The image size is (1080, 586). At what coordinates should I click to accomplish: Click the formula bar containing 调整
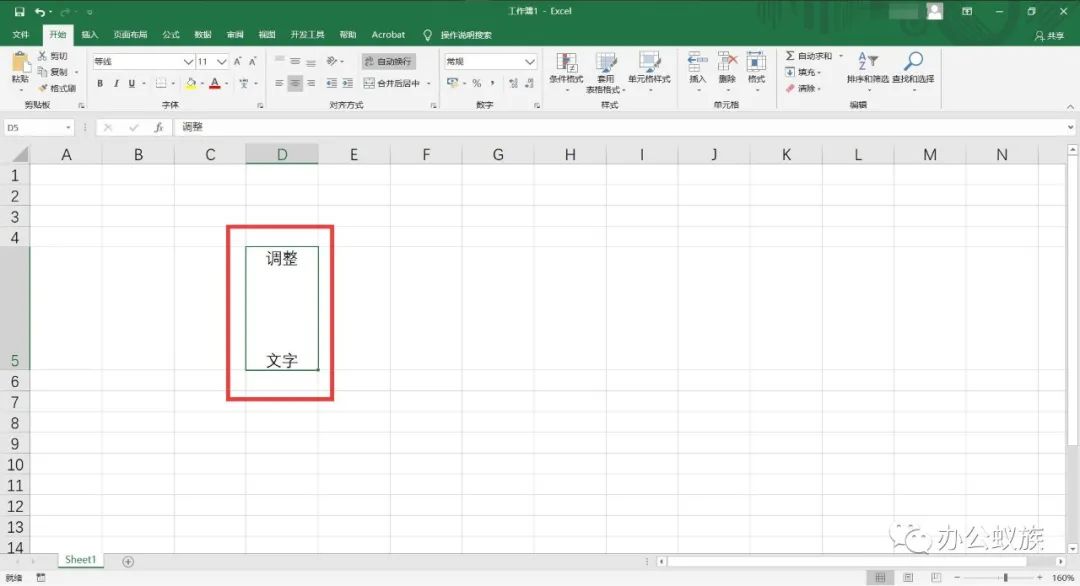[x=620, y=127]
